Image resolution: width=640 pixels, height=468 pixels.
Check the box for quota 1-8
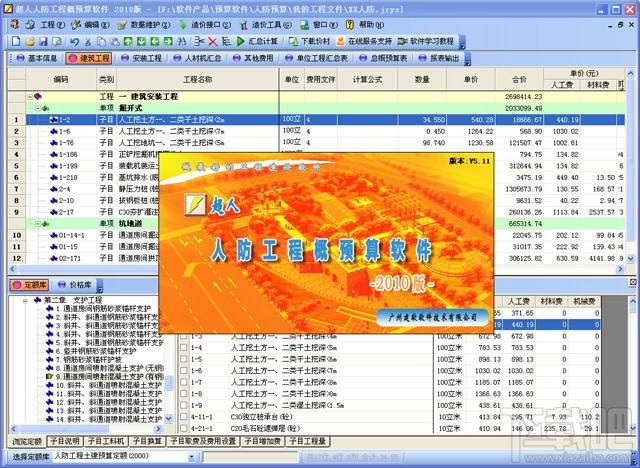184,394
